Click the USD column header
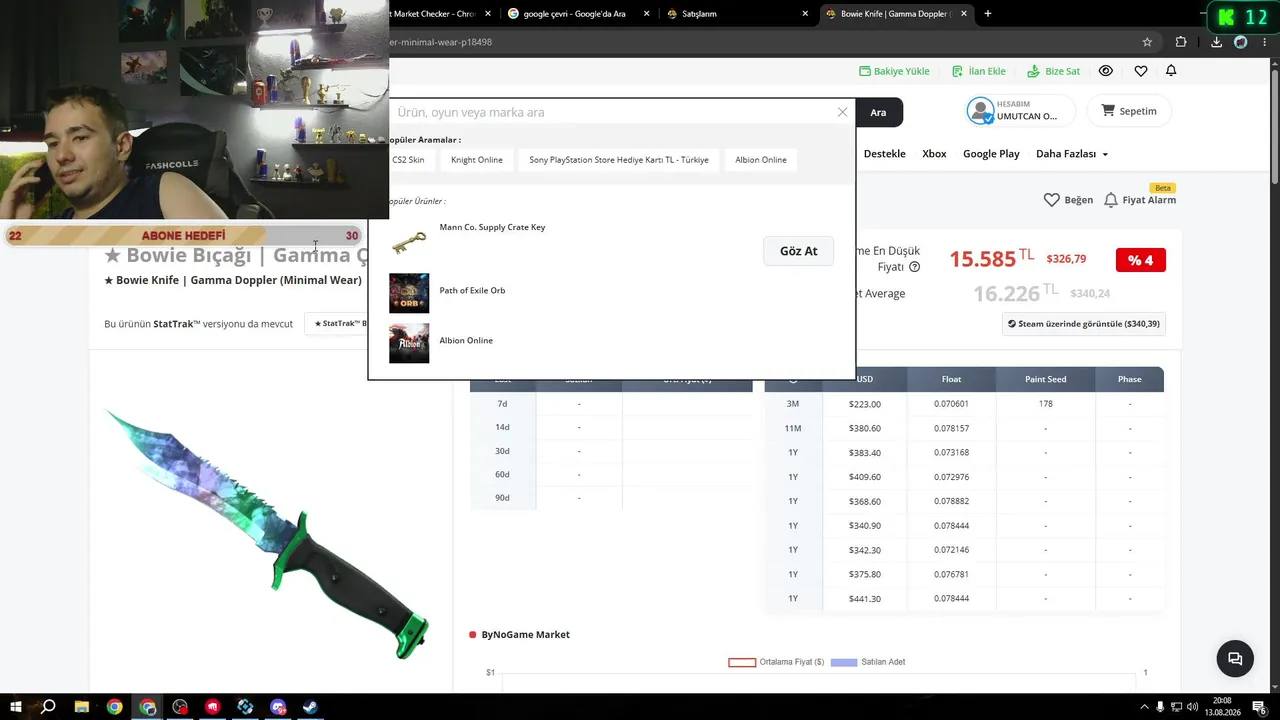The width and height of the screenshot is (1280, 720). 865,379
